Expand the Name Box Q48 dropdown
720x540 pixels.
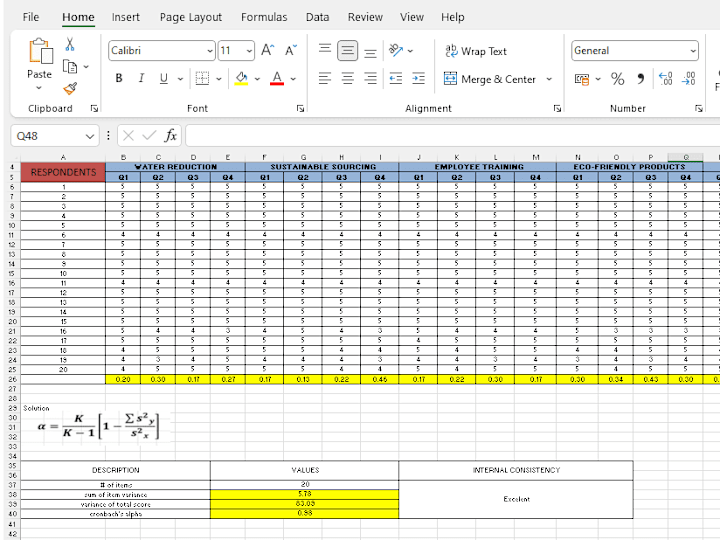point(90,136)
